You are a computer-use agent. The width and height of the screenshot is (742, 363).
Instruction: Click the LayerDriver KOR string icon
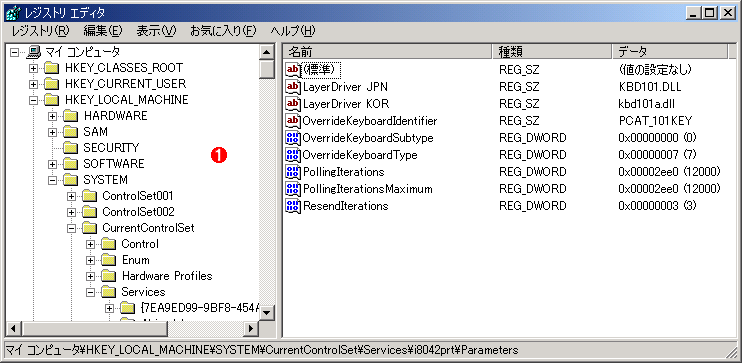(293, 104)
